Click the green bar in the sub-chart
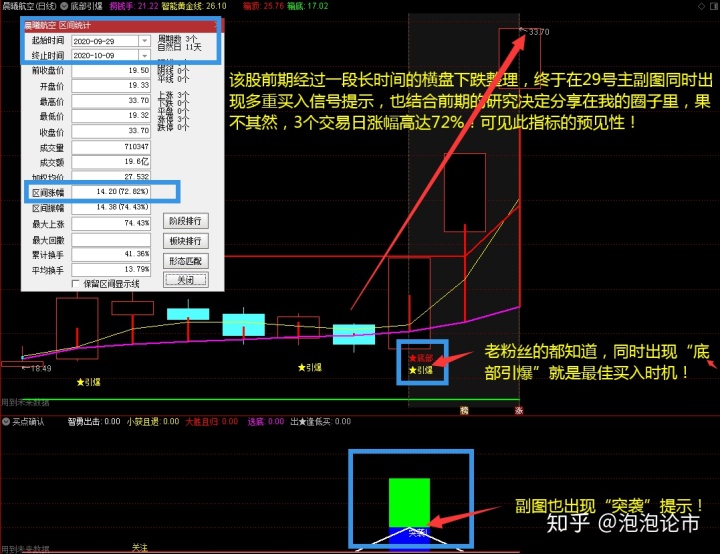This screenshot has height=554, width=720. tap(409, 503)
